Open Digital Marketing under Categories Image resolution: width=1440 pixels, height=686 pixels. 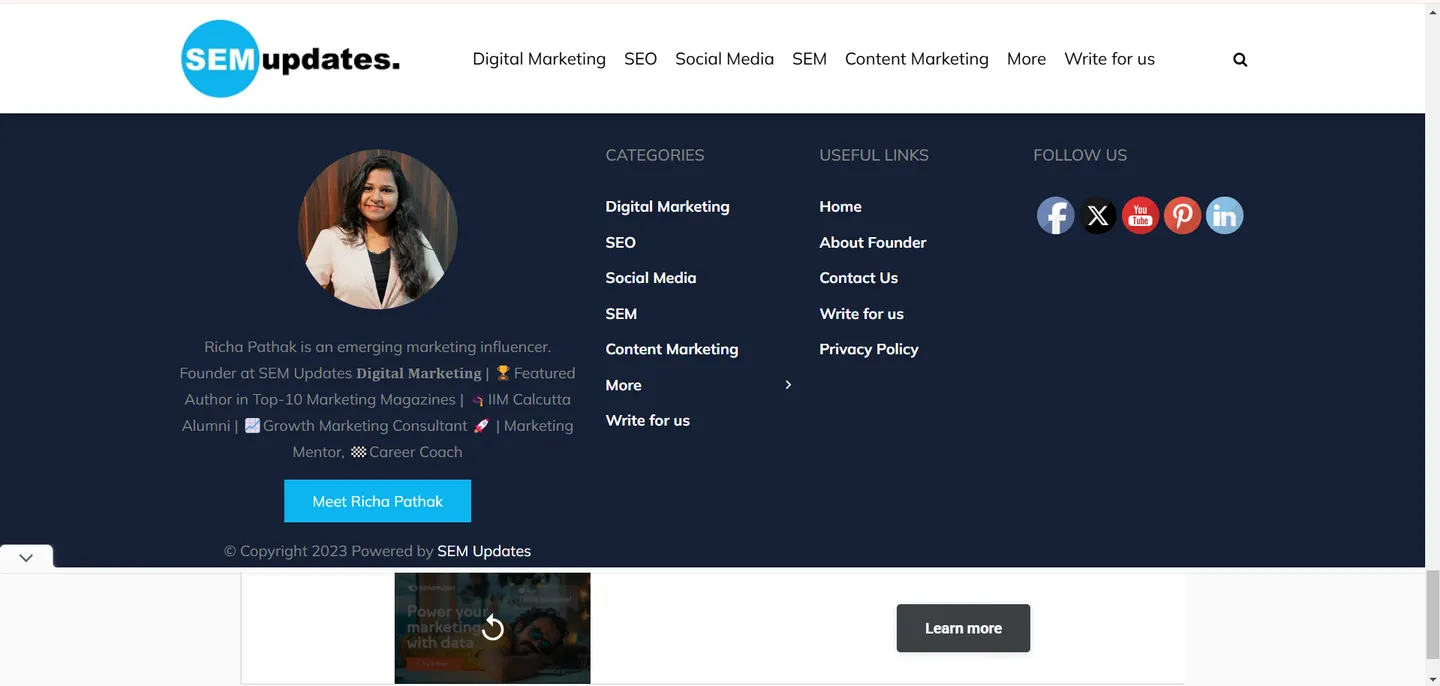(x=667, y=206)
